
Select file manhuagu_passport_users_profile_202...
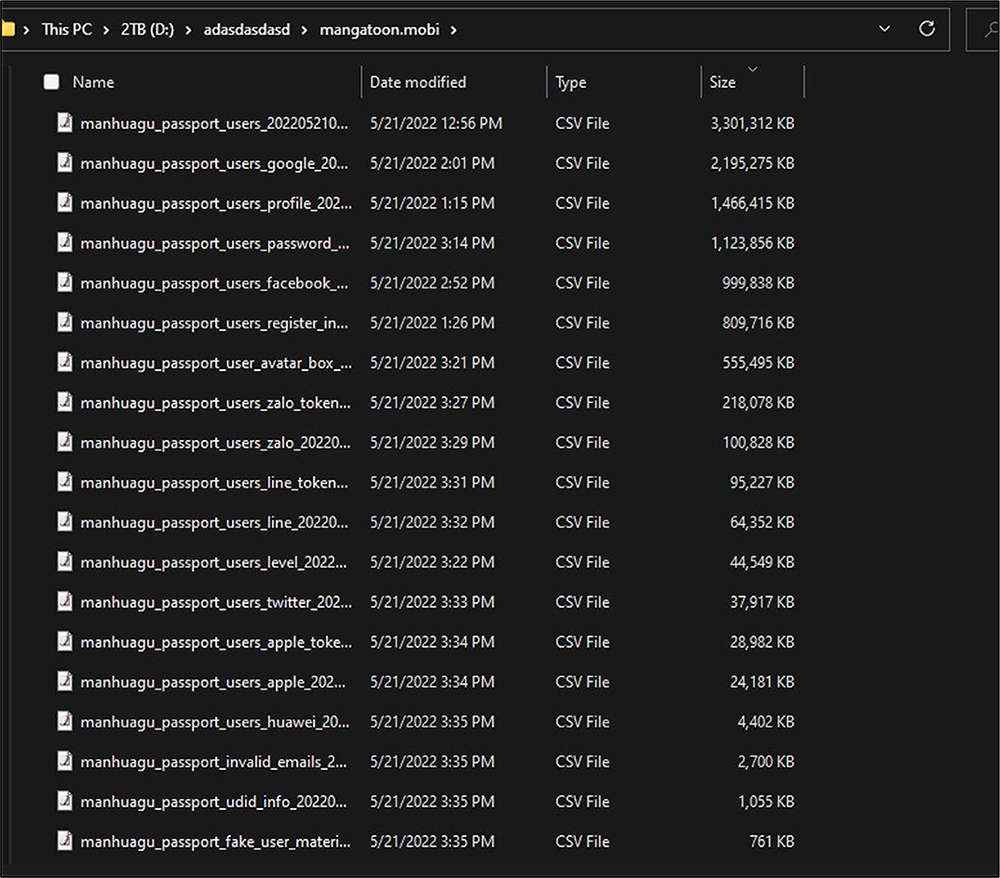click(216, 203)
